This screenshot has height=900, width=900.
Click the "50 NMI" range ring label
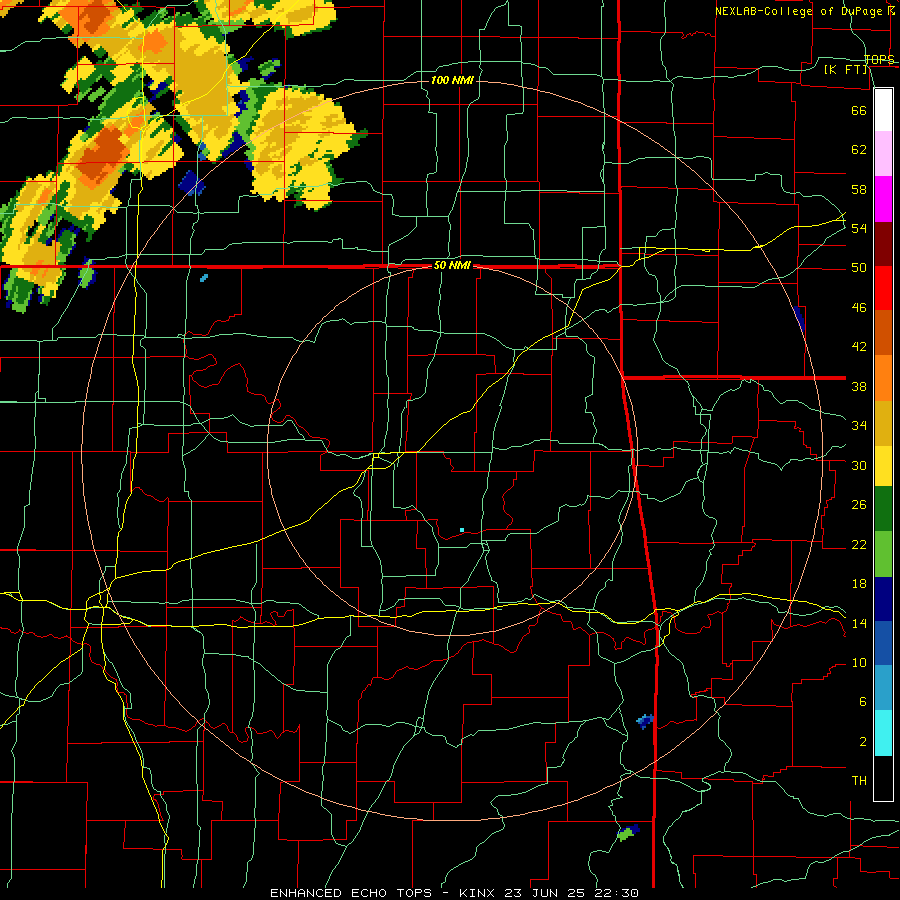pos(452,265)
